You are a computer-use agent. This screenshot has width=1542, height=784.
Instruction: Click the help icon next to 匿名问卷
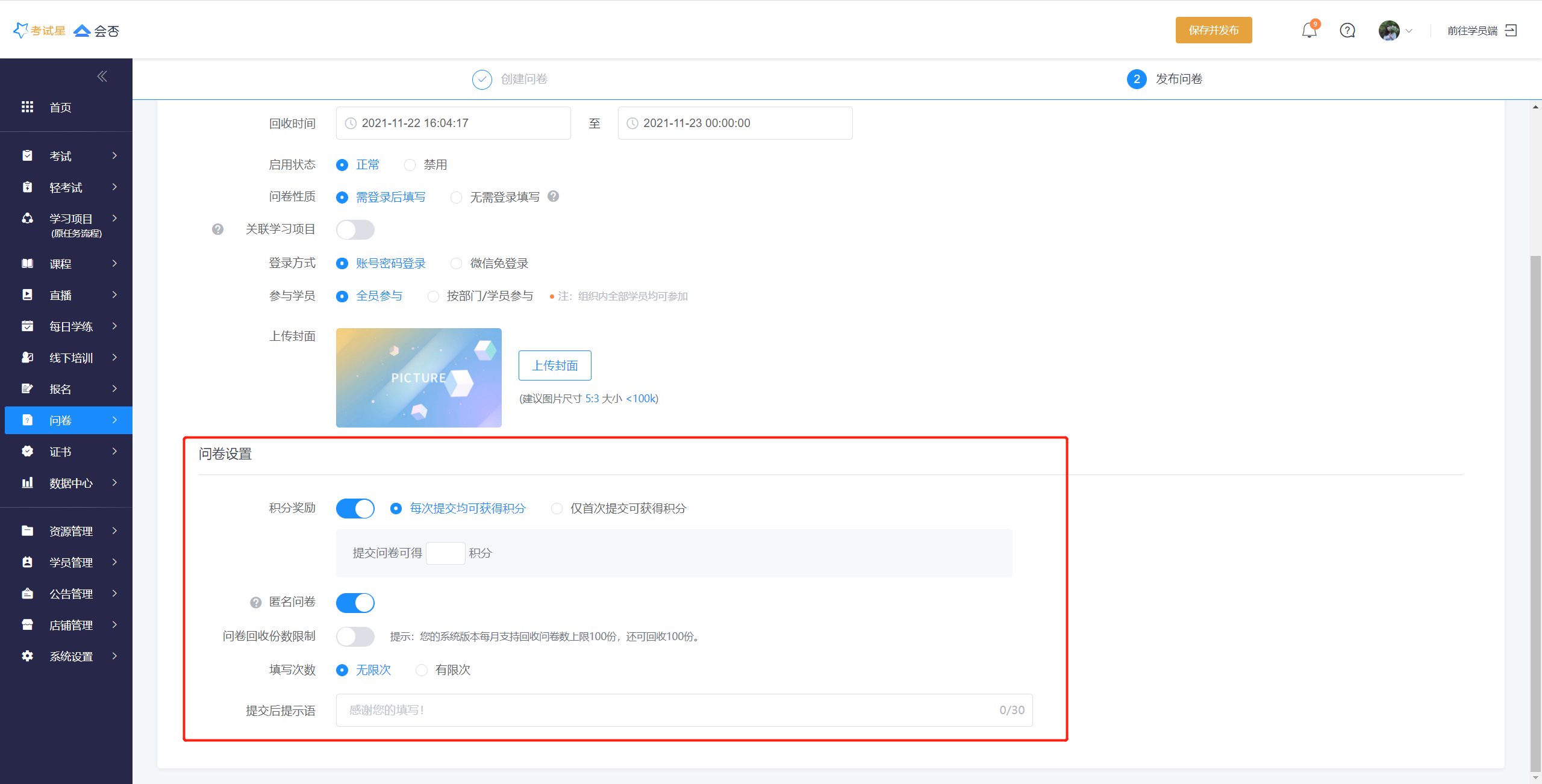pyautogui.click(x=256, y=602)
